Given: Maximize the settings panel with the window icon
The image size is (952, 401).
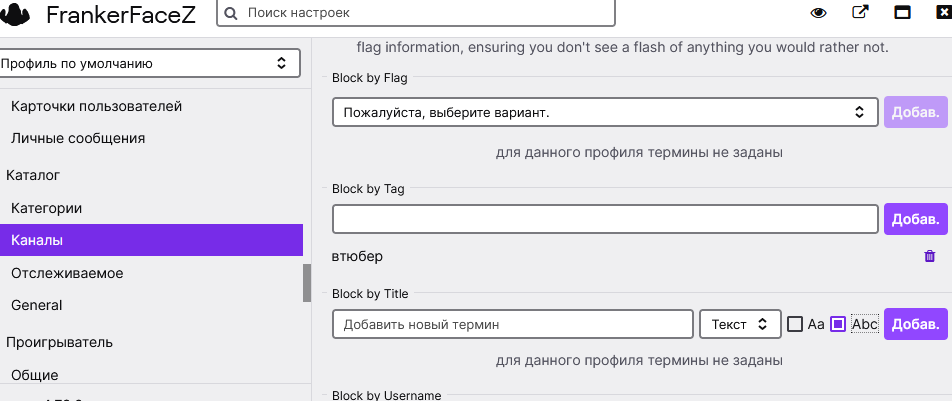Looking at the screenshot, I should [x=902, y=13].
